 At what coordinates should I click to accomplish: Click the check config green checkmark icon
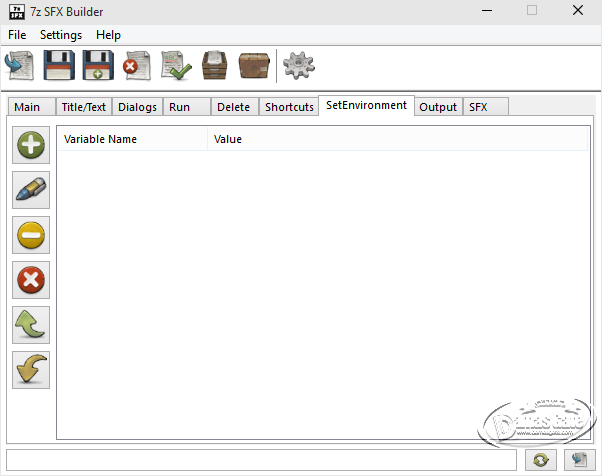tap(176, 66)
